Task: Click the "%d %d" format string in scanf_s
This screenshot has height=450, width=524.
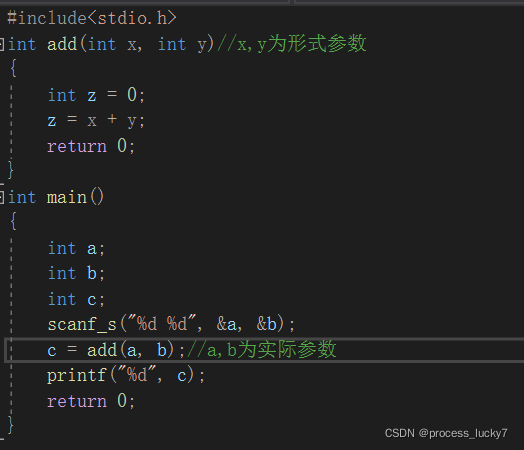Action: pos(162,323)
